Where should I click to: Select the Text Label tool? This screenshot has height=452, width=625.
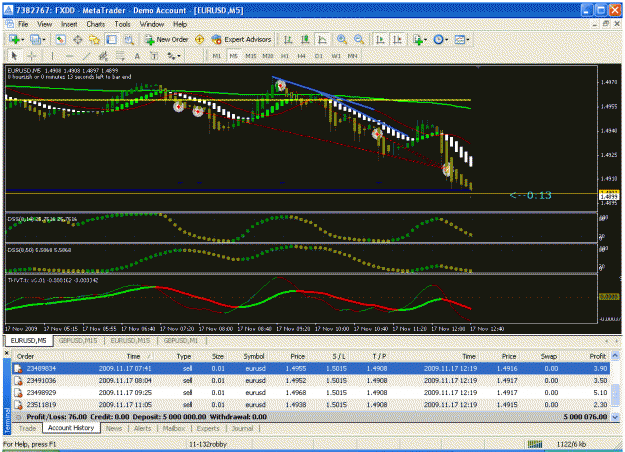tap(154, 56)
